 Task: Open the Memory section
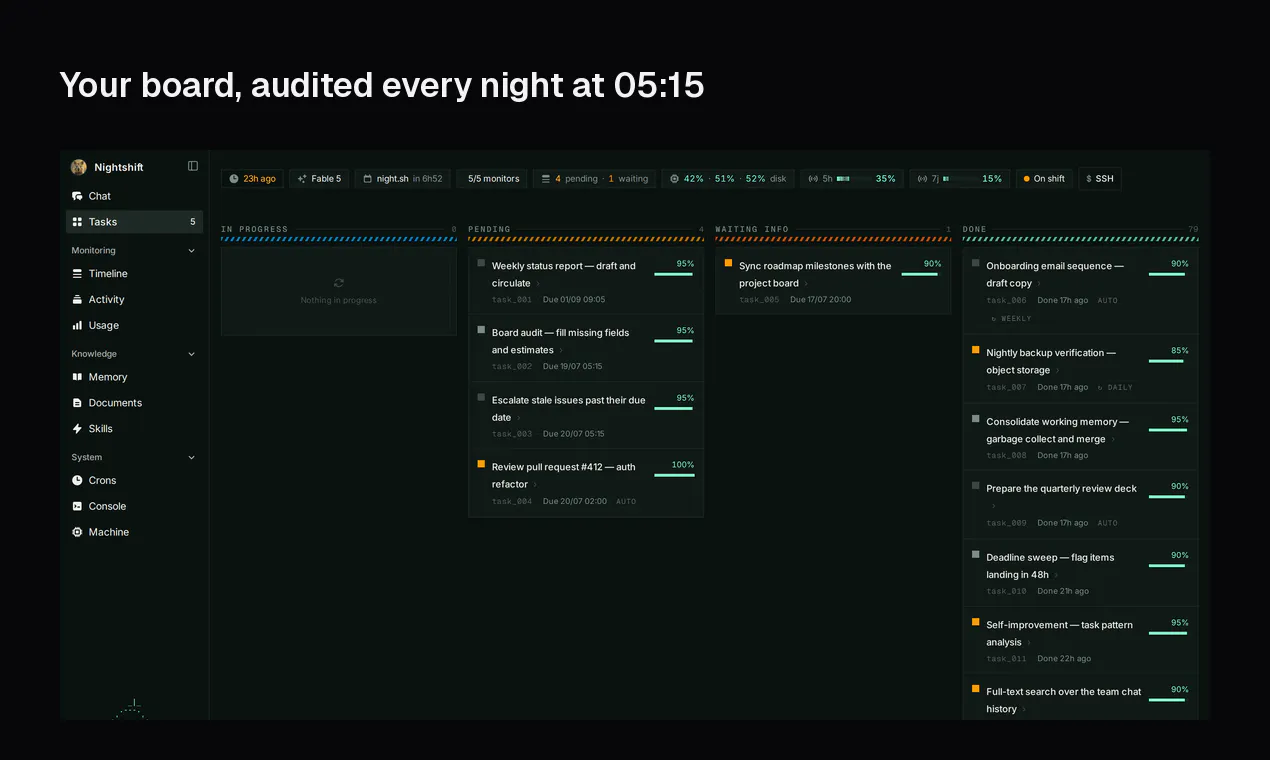point(134,377)
